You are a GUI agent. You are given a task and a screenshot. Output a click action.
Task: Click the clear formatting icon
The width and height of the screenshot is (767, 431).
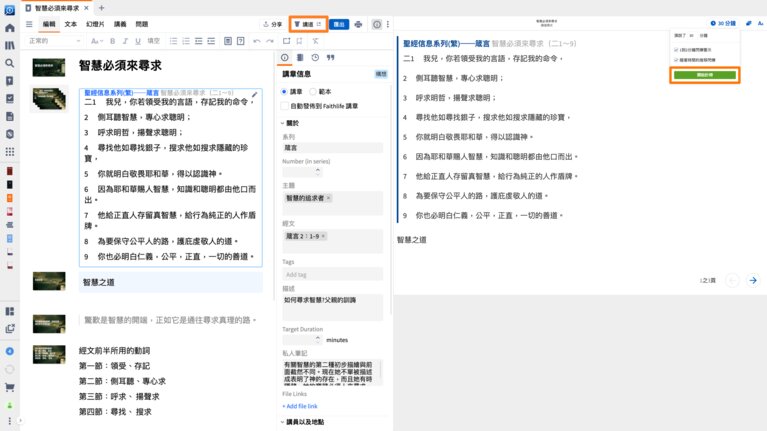tap(316, 41)
